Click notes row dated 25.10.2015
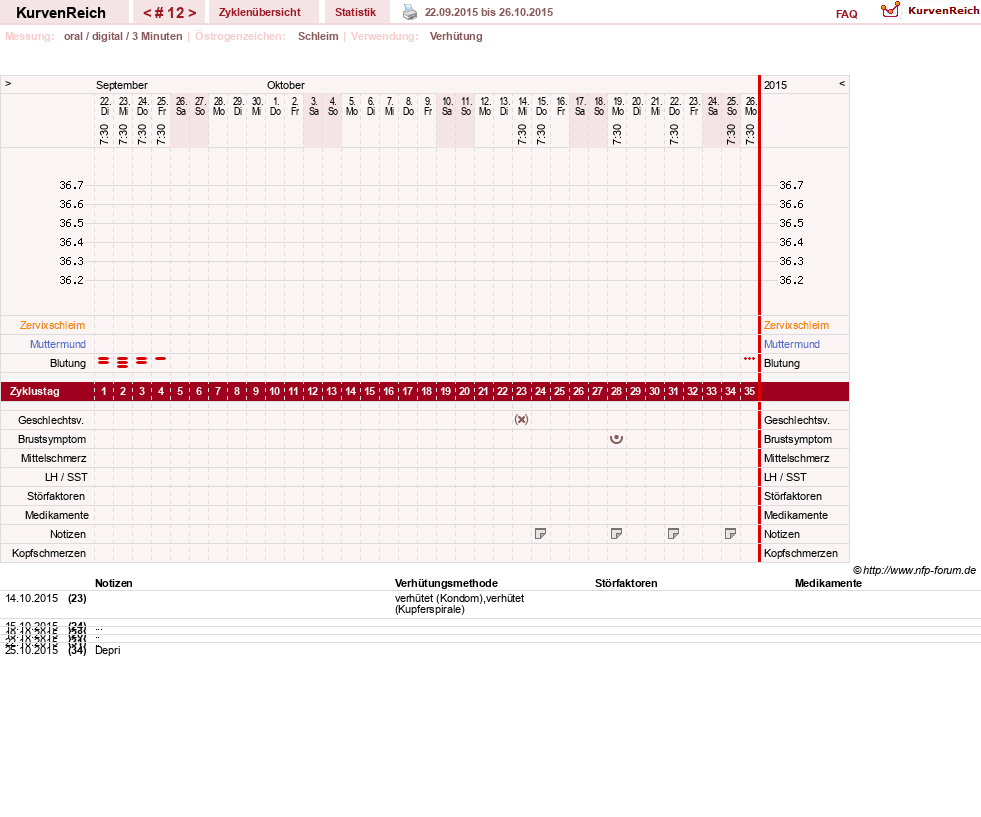 click(x=490, y=650)
